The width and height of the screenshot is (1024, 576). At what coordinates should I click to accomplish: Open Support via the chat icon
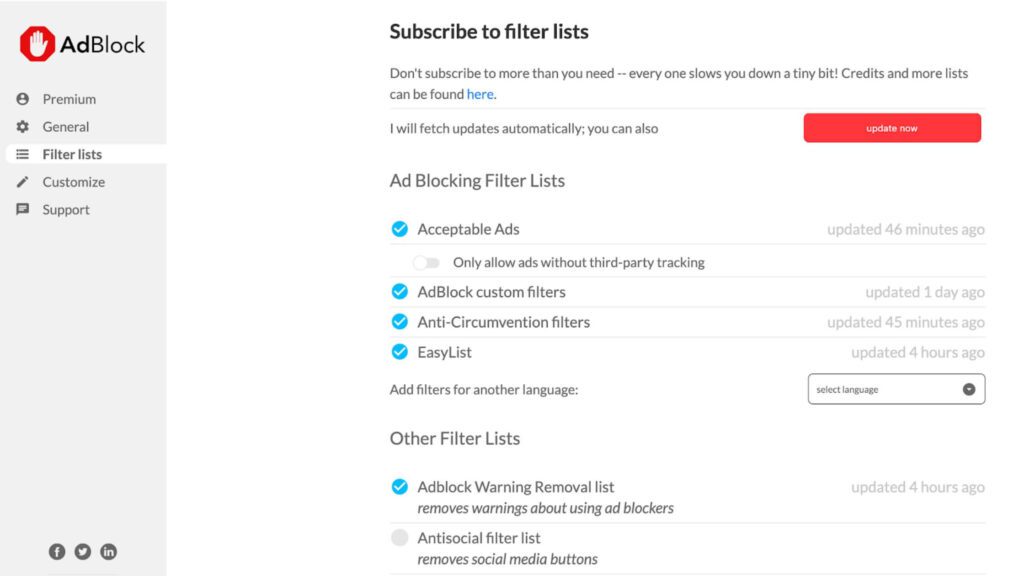coord(22,209)
